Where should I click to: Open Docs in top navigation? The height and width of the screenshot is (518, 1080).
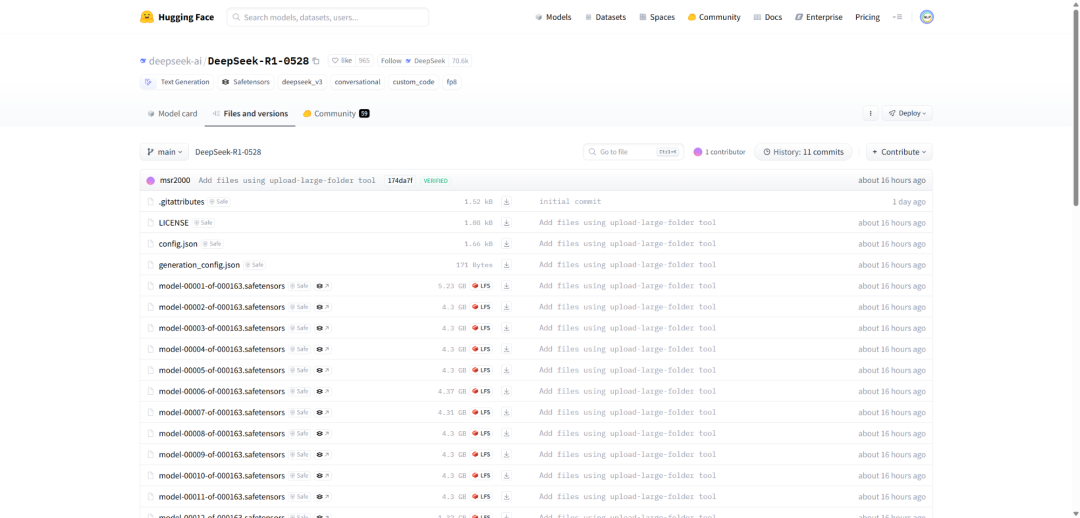point(768,17)
